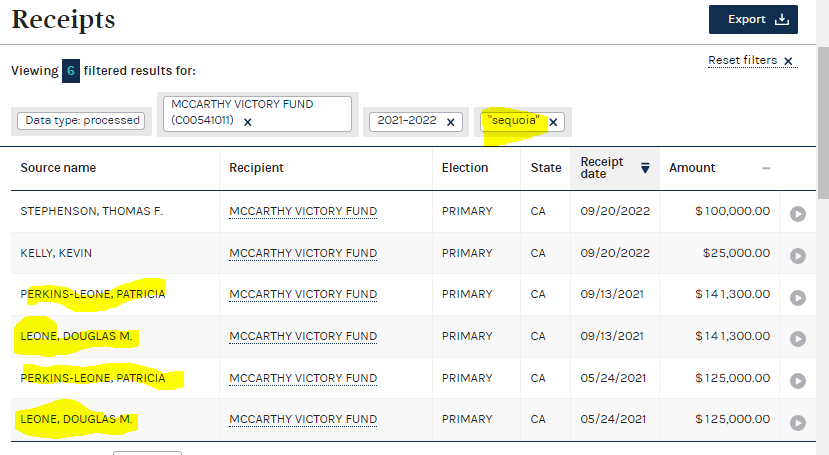The width and height of the screenshot is (829, 455).
Task: Click the Source name column header
Action: pos(58,168)
